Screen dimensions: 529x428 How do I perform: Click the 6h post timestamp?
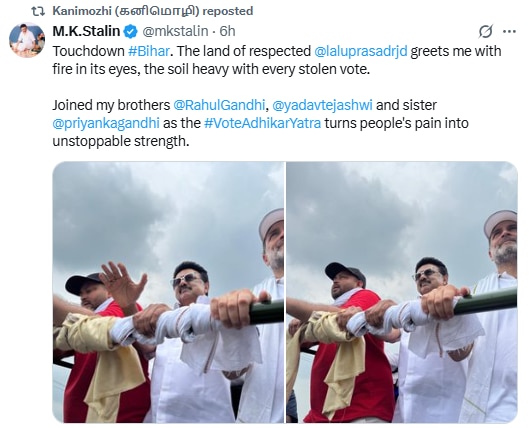(x=227, y=31)
